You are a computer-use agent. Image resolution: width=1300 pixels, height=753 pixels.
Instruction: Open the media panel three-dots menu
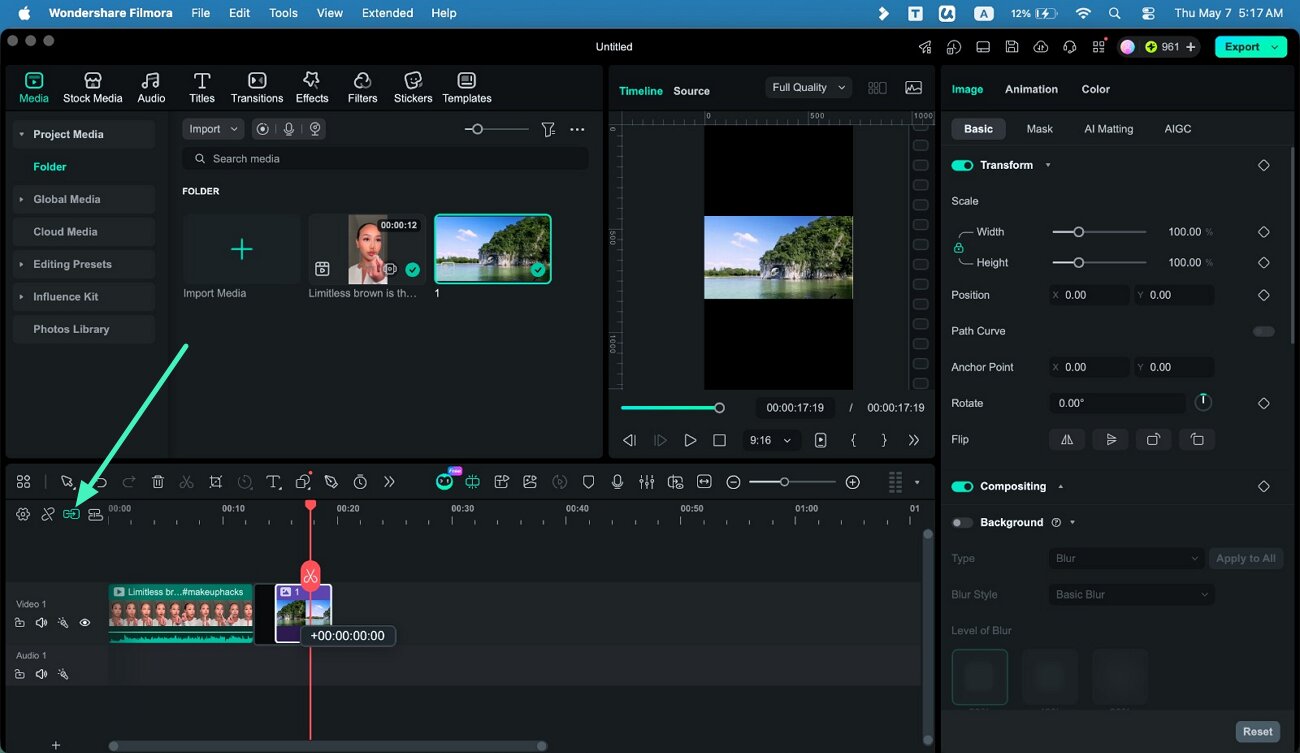[x=577, y=129]
